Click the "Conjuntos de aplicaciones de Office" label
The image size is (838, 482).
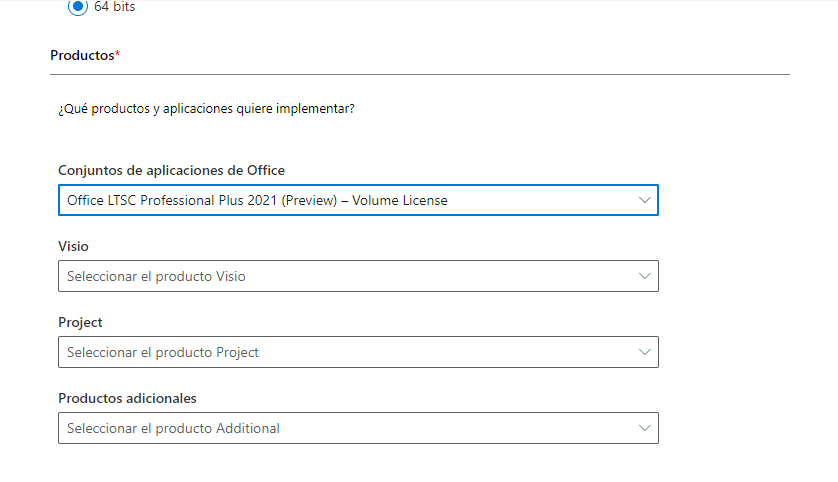click(171, 171)
